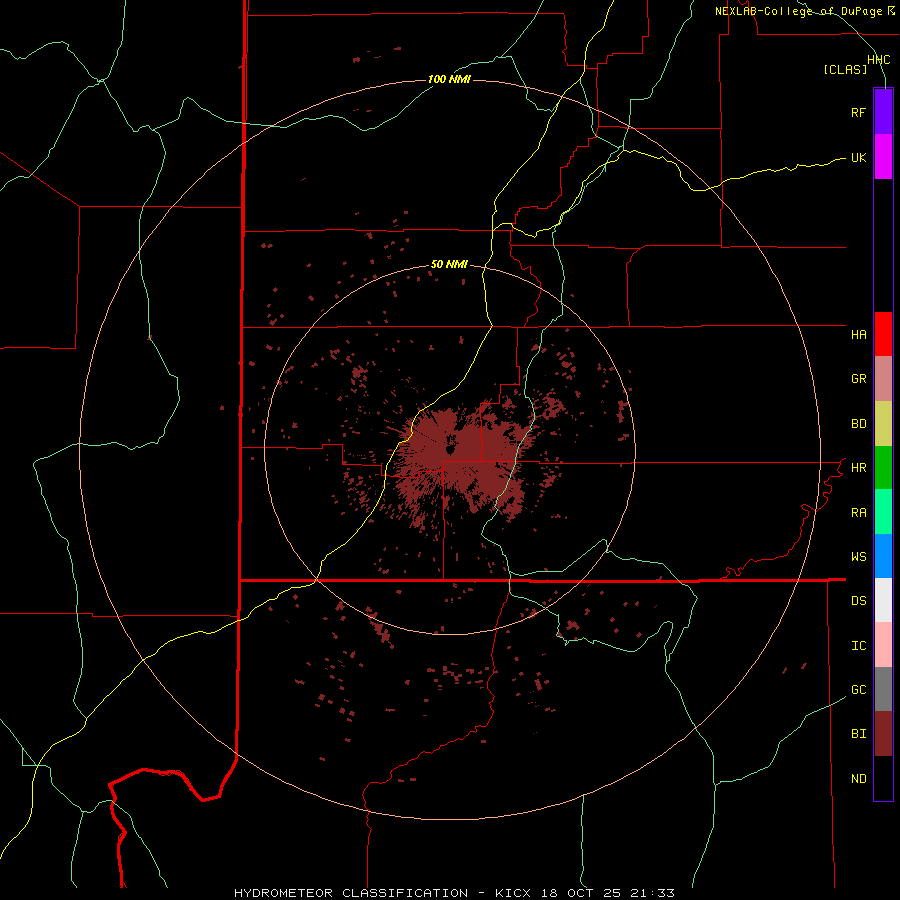Screen dimensions: 900x900
Task: Click the [CLAS] units label
Action: coord(845,70)
